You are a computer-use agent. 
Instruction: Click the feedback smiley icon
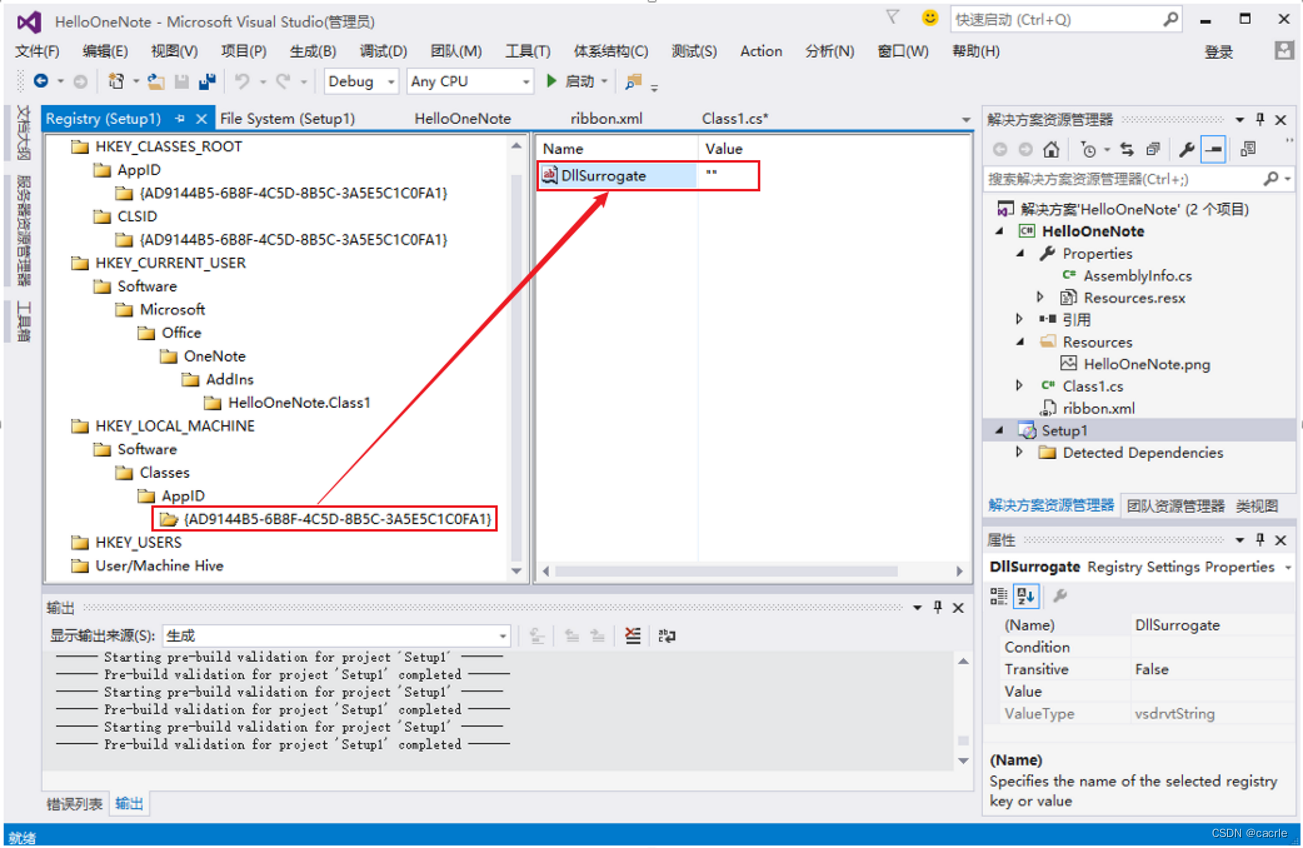click(x=930, y=18)
